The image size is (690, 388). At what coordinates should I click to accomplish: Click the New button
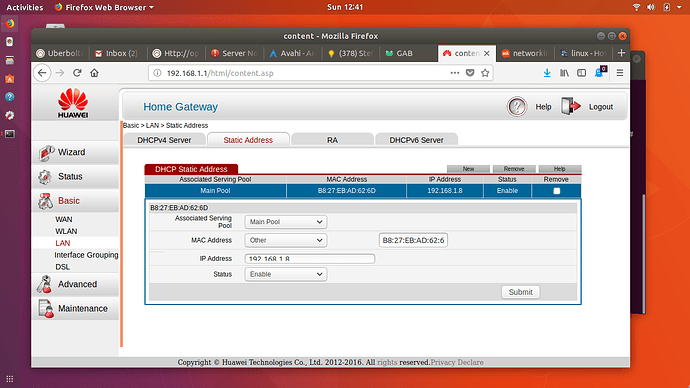pos(468,169)
